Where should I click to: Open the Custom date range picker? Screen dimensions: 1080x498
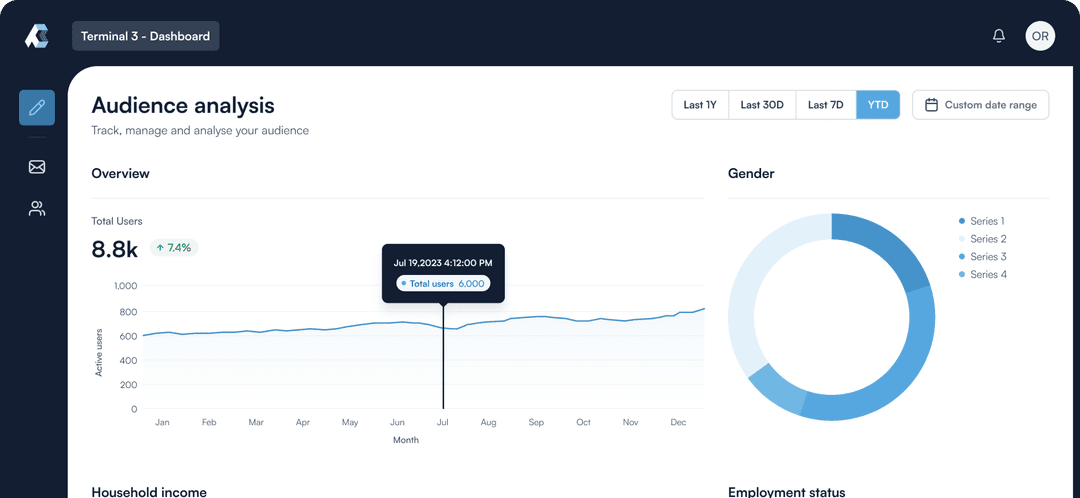[x=980, y=105]
